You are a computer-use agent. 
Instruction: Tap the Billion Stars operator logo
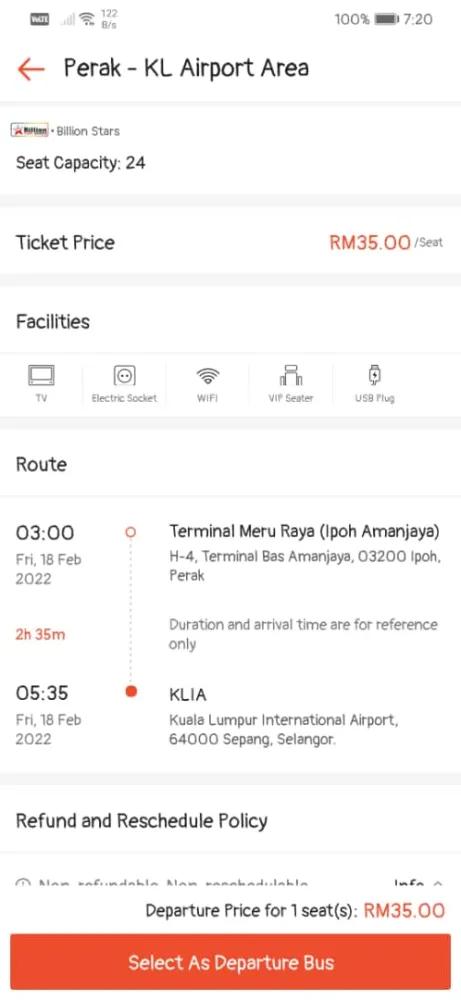[30, 131]
